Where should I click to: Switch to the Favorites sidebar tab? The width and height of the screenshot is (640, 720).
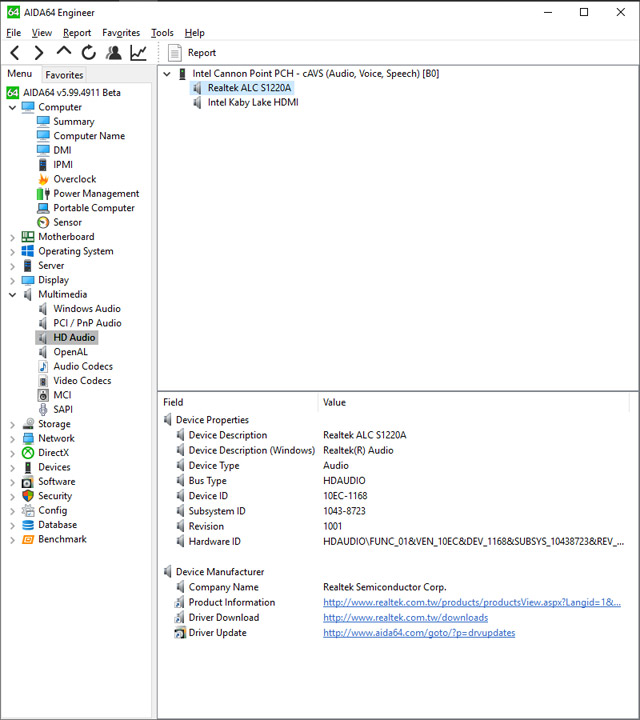point(64,75)
